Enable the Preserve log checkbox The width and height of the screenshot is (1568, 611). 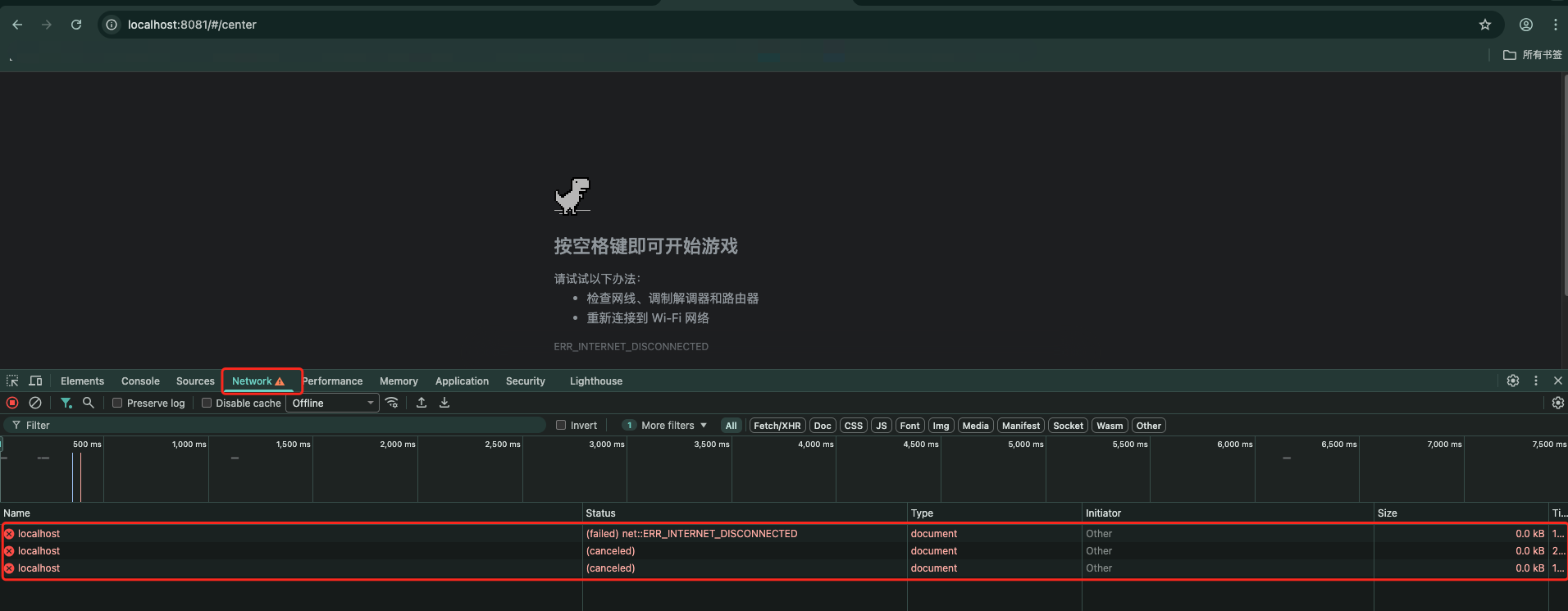click(x=117, y=403)
